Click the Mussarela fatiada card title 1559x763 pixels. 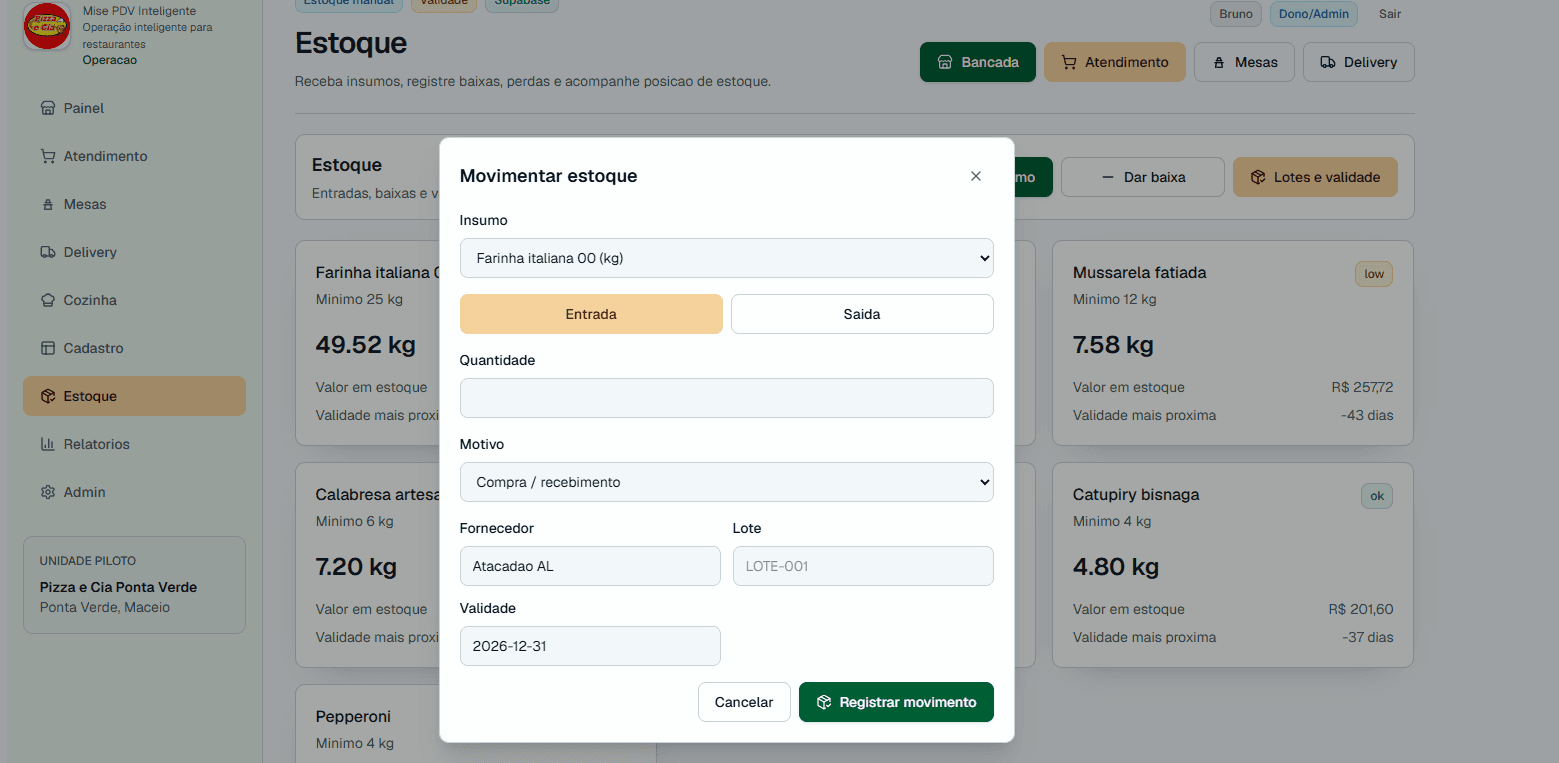(x=1139, y=272)
